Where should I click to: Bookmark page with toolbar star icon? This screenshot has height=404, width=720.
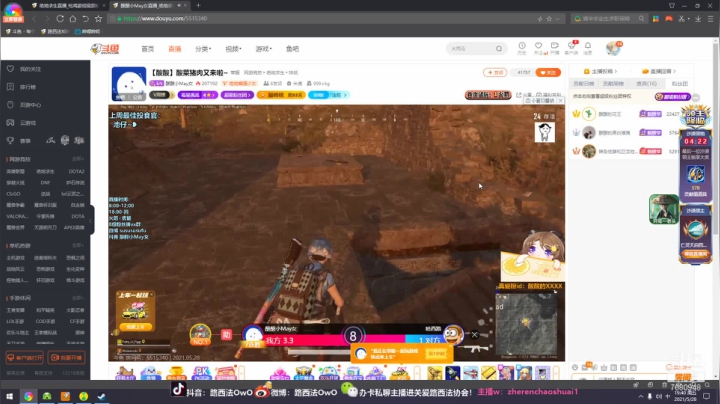click(98, 19)
